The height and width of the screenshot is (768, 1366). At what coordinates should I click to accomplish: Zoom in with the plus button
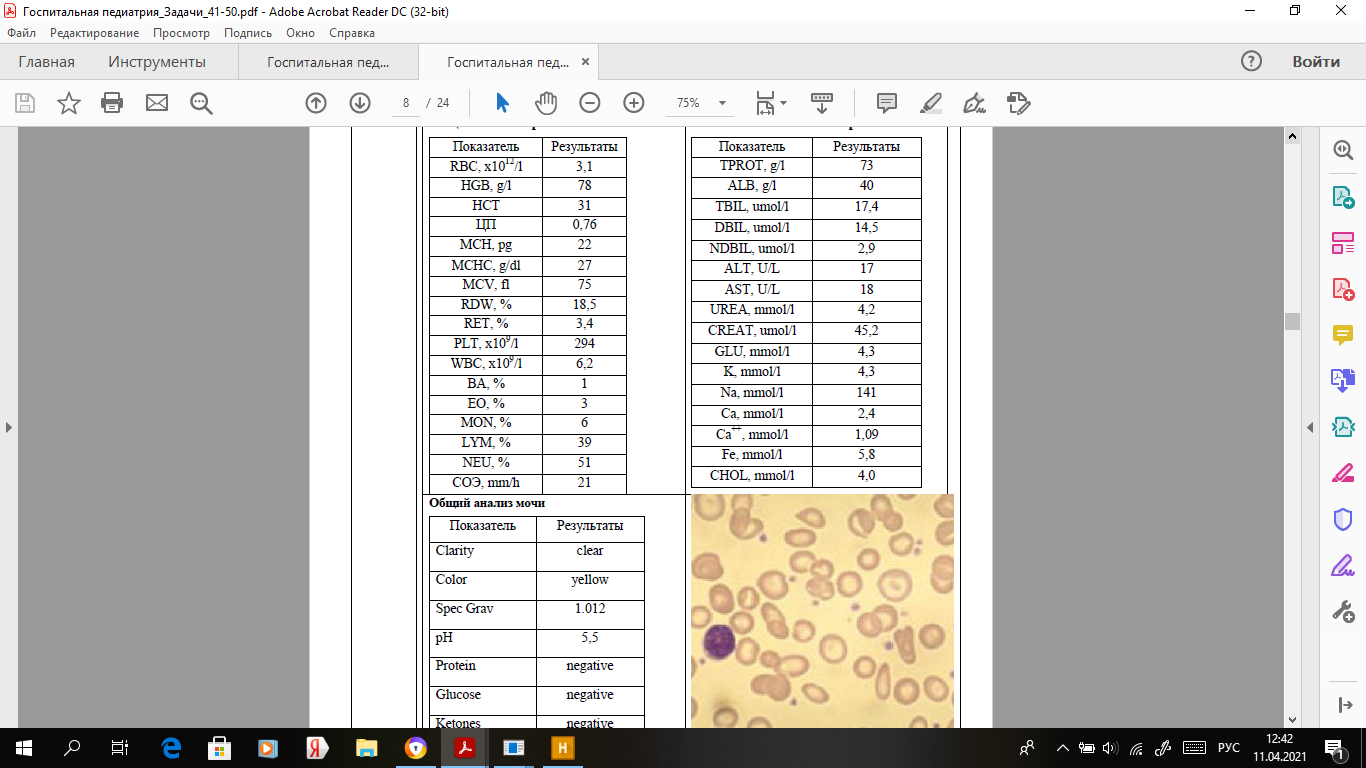click(634, 103)
